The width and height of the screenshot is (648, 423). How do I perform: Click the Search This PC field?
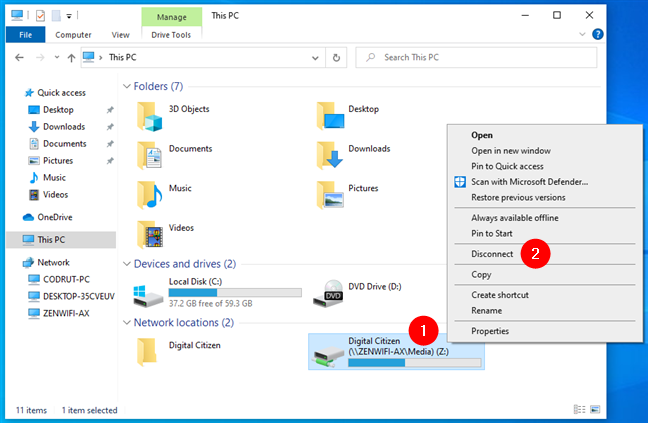[476, 57]
